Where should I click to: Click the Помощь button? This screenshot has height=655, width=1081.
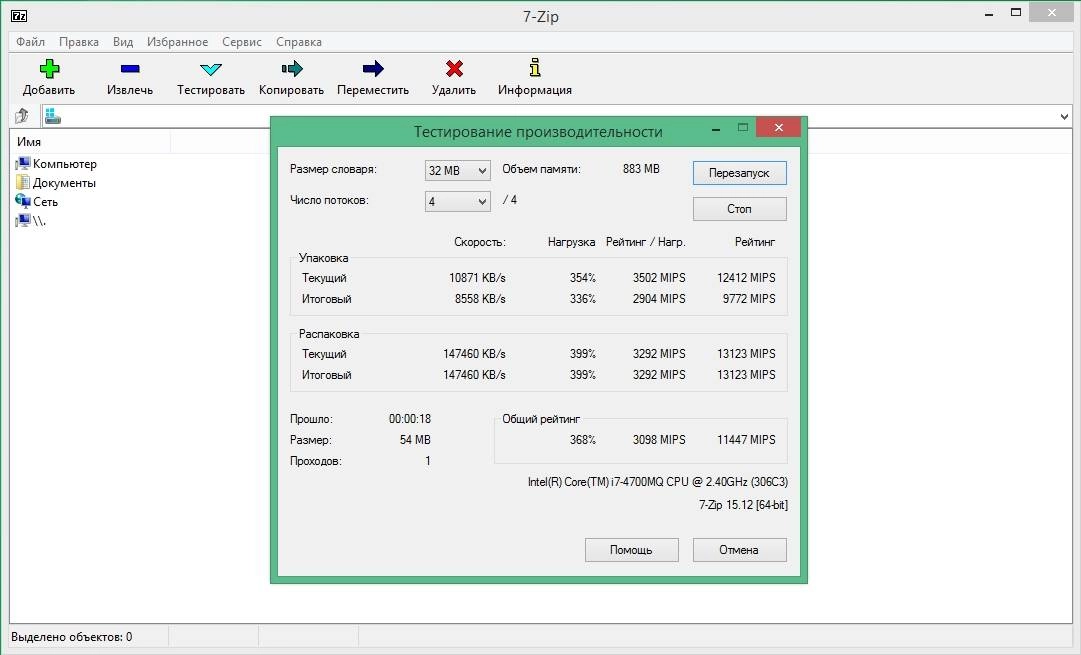(632, 550)
